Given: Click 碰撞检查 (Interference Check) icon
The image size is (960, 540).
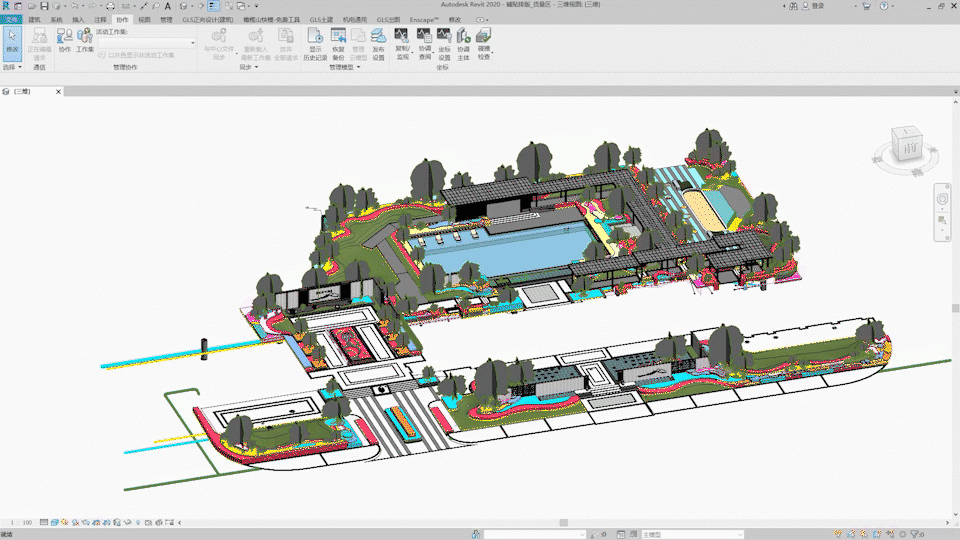Looking at the screenshot, I should [484, 39].
